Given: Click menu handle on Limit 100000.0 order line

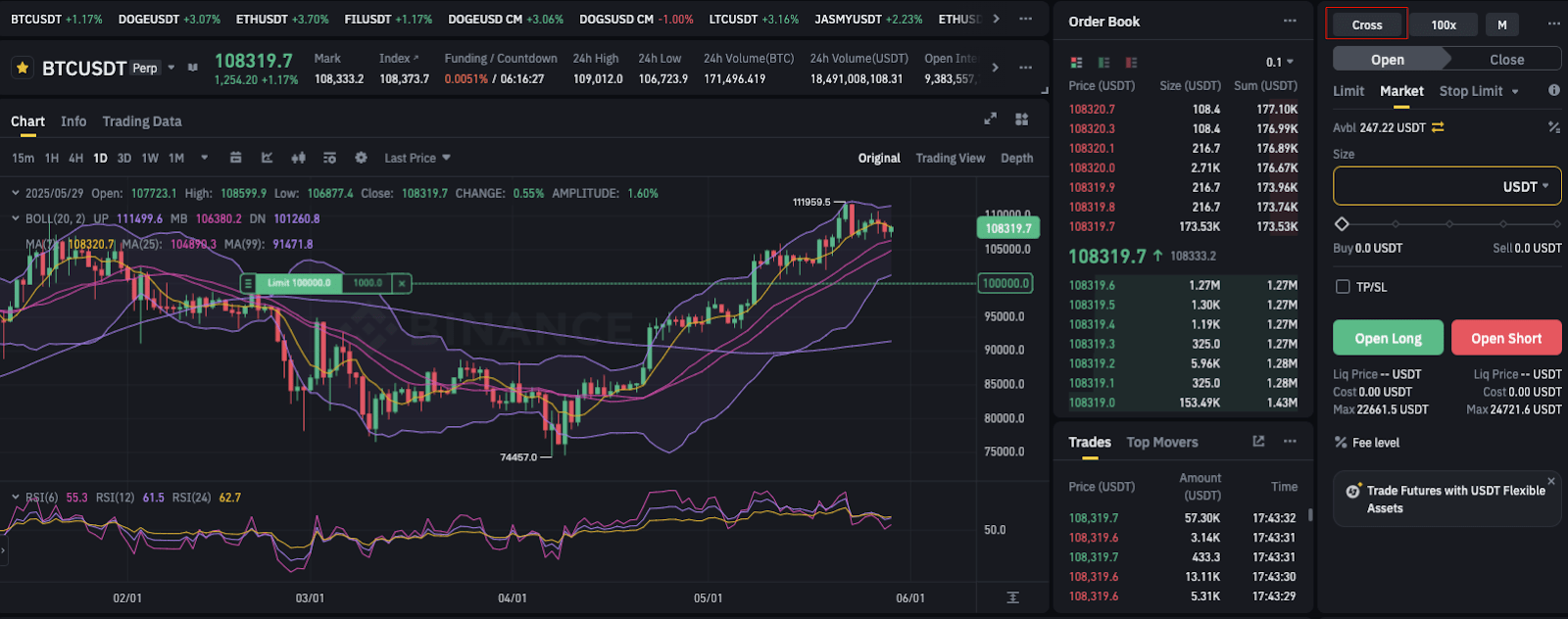Looking at the screenshot, I should [248, 283].
